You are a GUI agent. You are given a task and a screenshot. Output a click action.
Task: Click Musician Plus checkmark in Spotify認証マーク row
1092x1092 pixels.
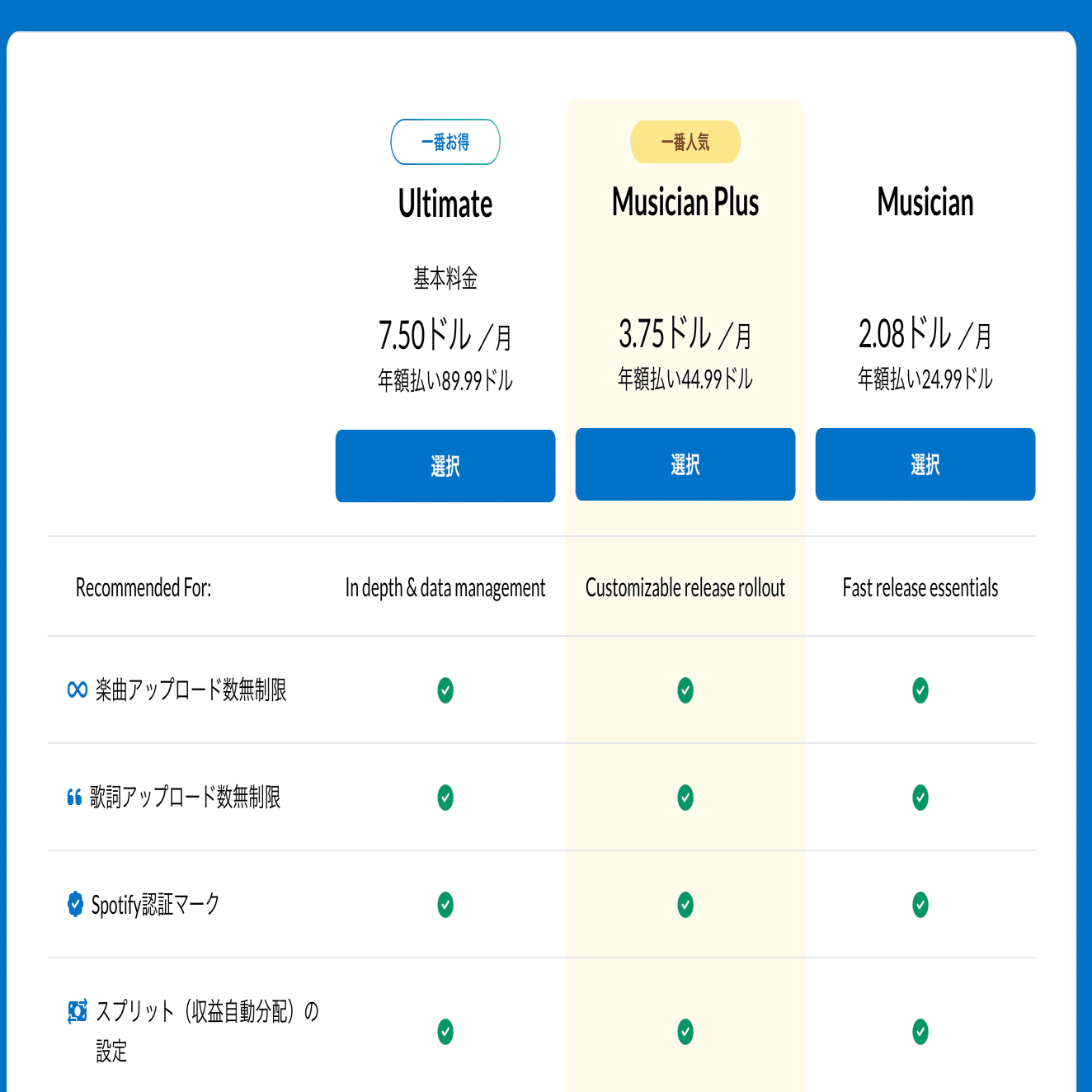tap(685, 904)
